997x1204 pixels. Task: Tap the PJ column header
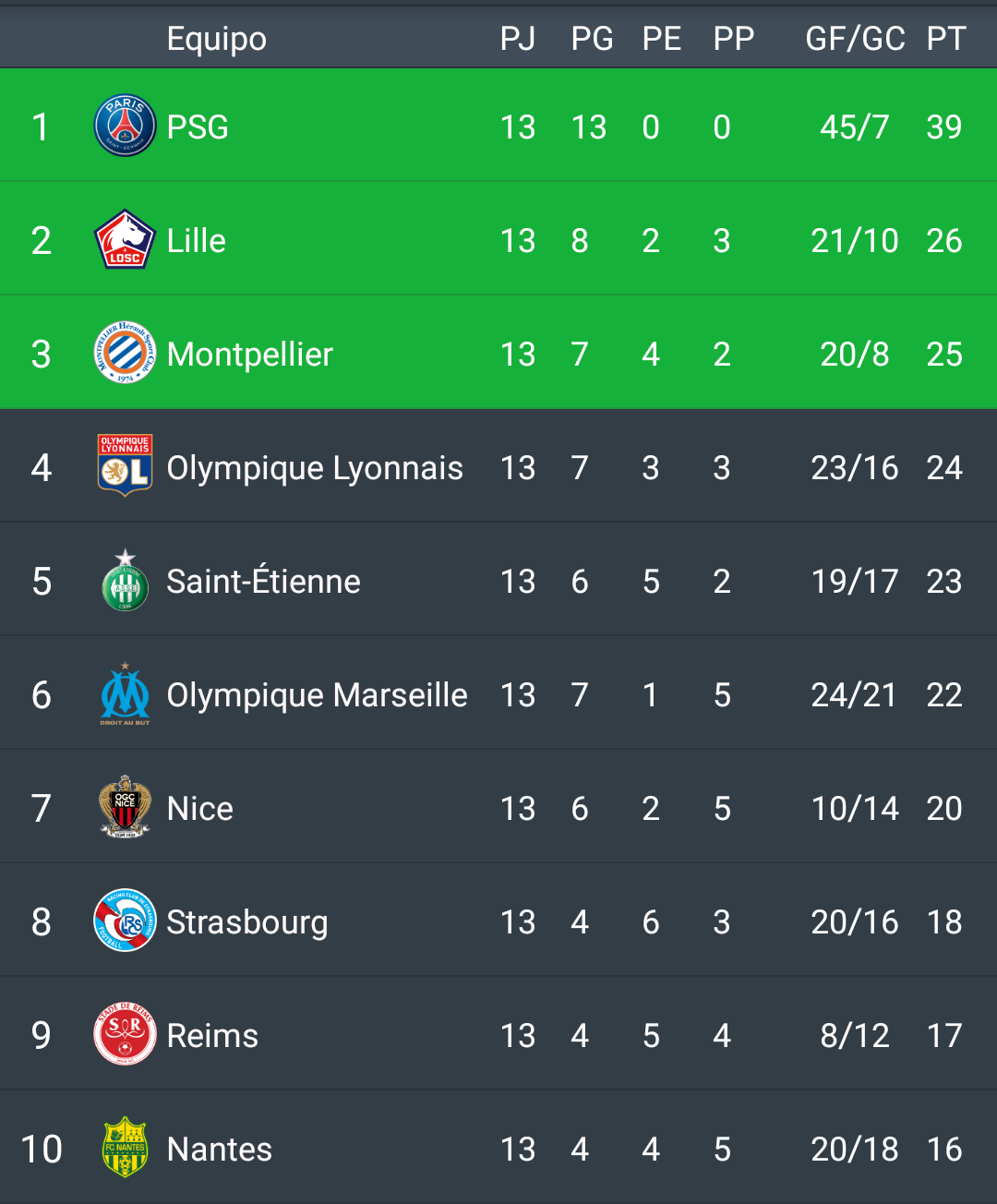518,39
